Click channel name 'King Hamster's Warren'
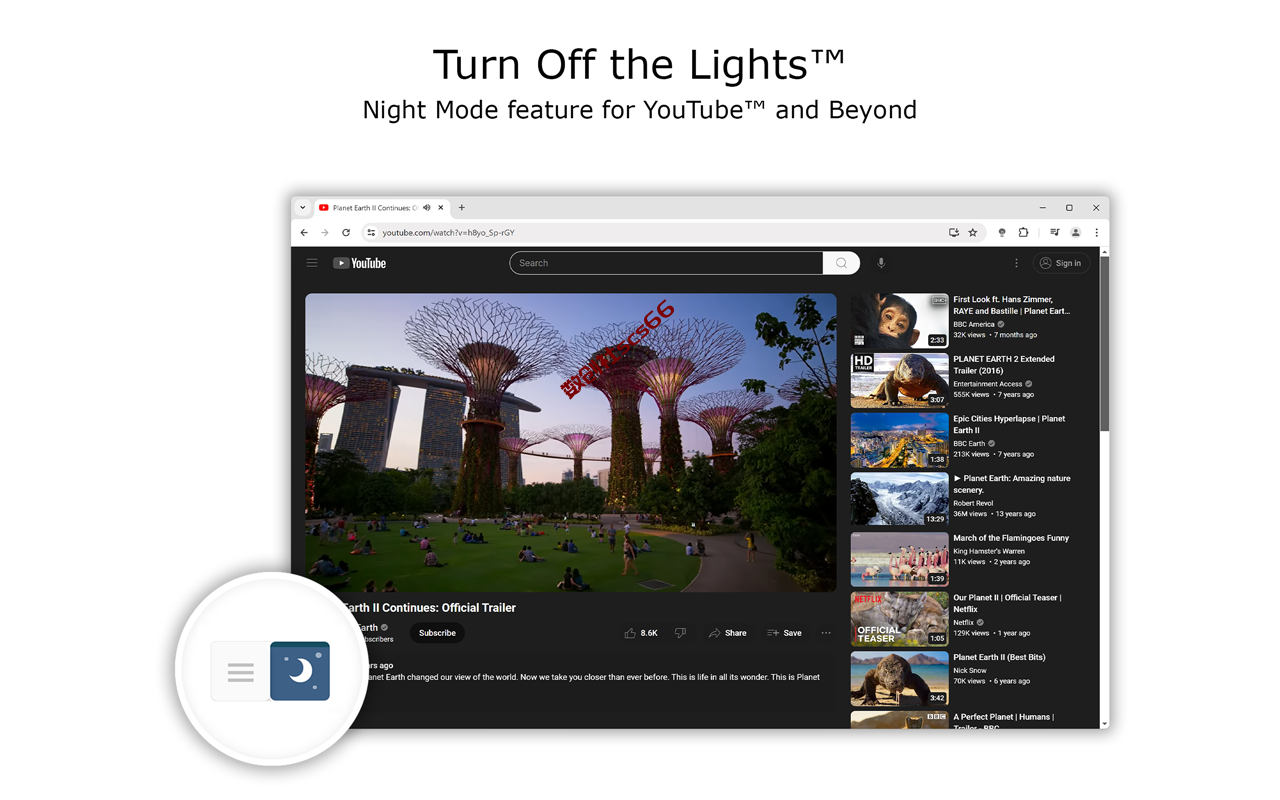This screenshot has width=1280, height=800. (989, 551)
